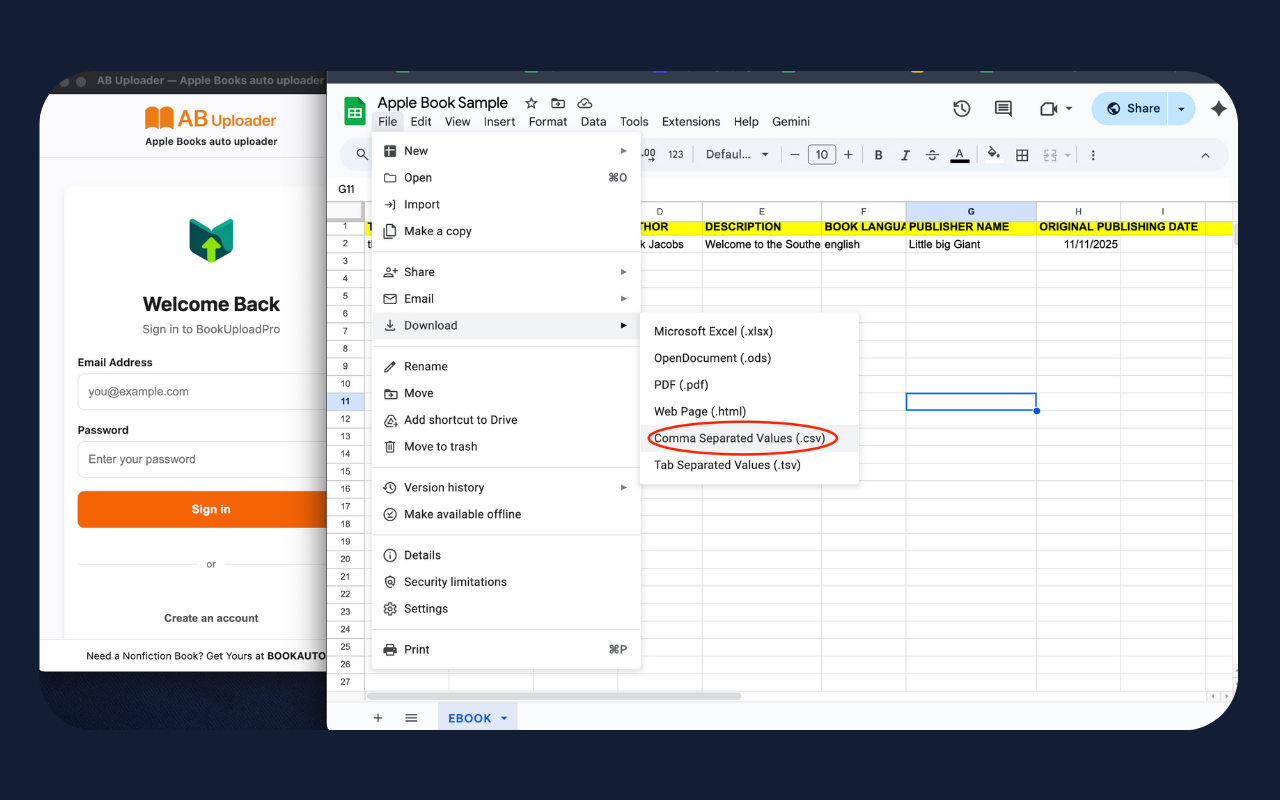
Task: Open the Edit menu
Action: [421, 122]
